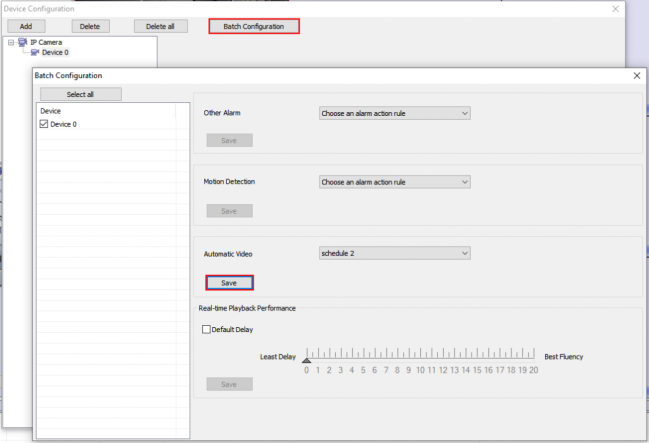Click the playback delay slider thumb

306,358
